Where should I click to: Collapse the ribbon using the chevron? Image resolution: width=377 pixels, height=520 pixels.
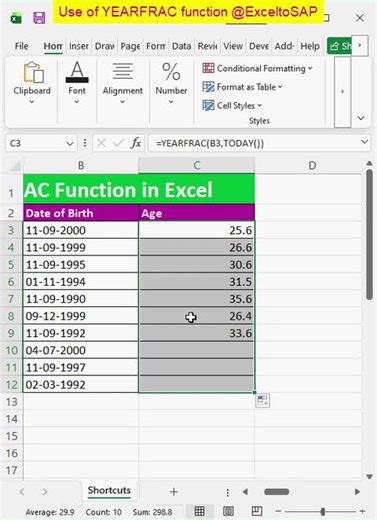(x=361, y=118)
